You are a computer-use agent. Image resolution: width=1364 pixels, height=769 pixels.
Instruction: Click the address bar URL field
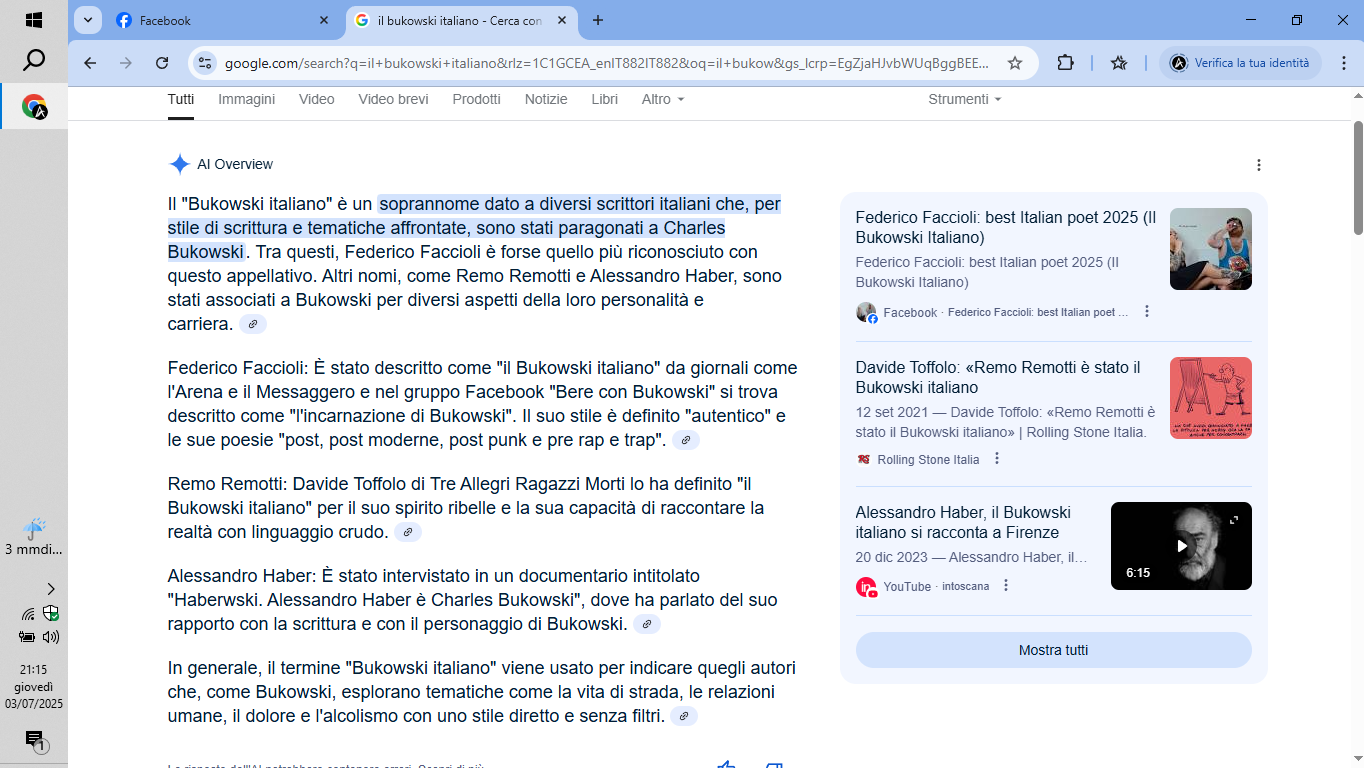point(607,63)
